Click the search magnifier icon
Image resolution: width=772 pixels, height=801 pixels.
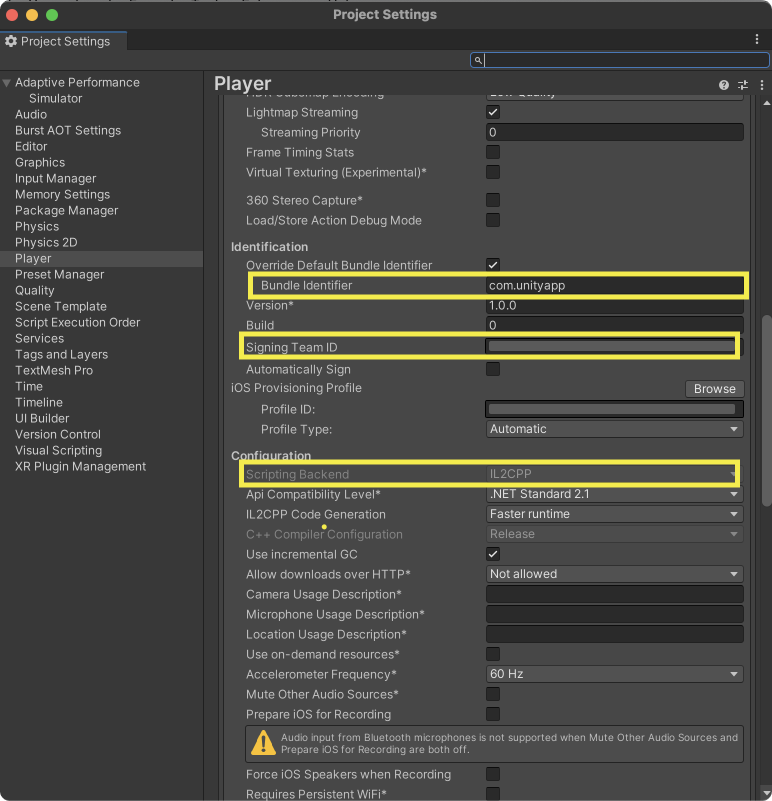pyautogui.click(x=479, y=61)
